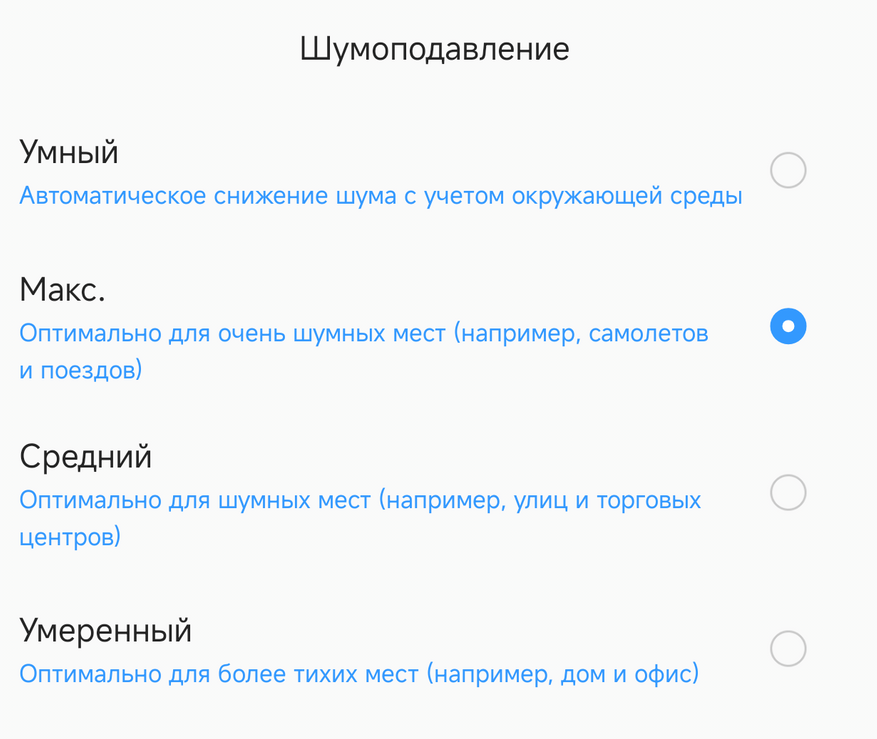Click the '(например, дом и офис)' phrase

point(563,674)
